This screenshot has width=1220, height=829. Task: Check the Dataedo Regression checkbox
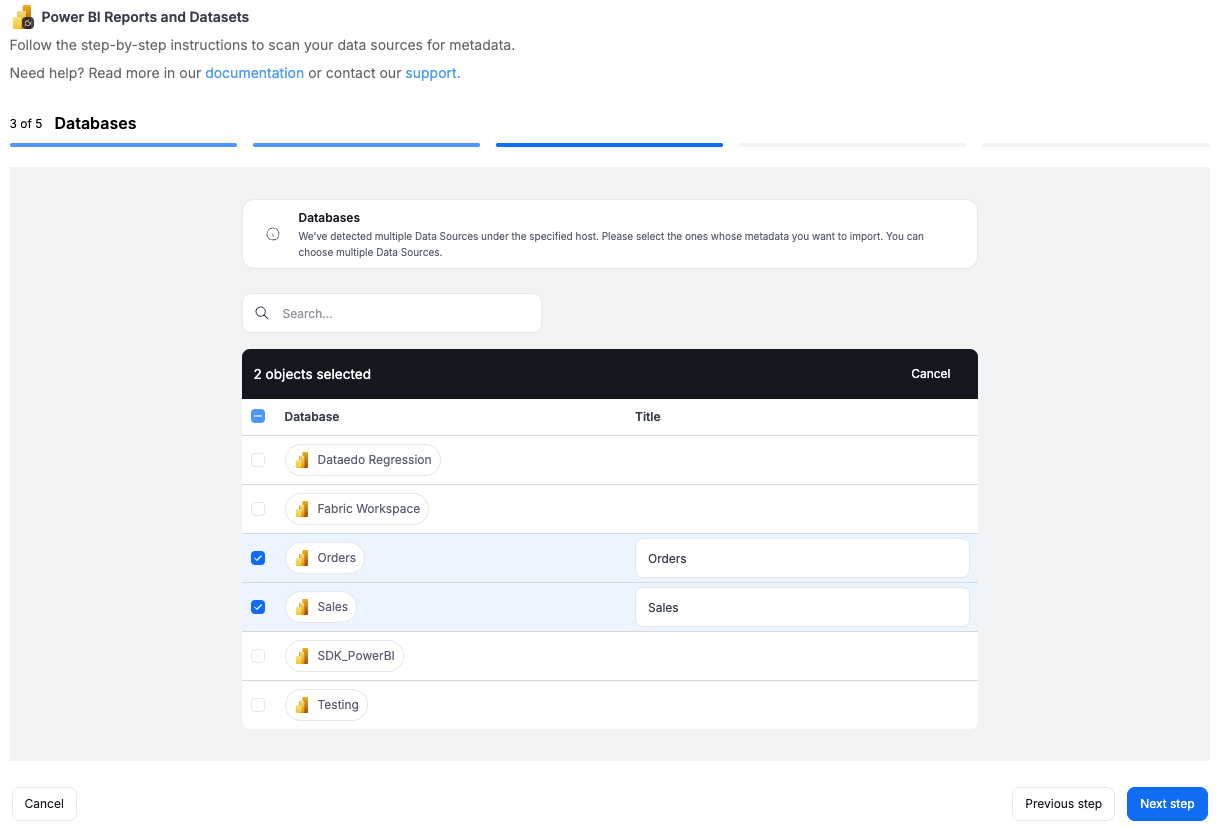(258, 460)
